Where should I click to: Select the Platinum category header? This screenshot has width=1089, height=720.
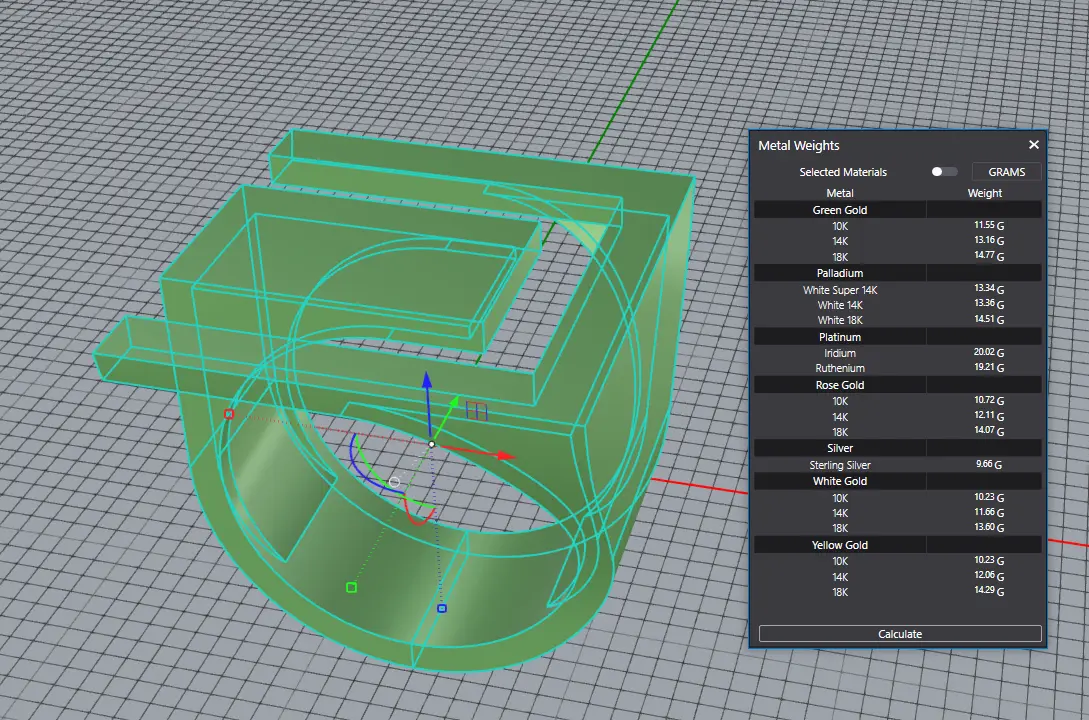840,337
